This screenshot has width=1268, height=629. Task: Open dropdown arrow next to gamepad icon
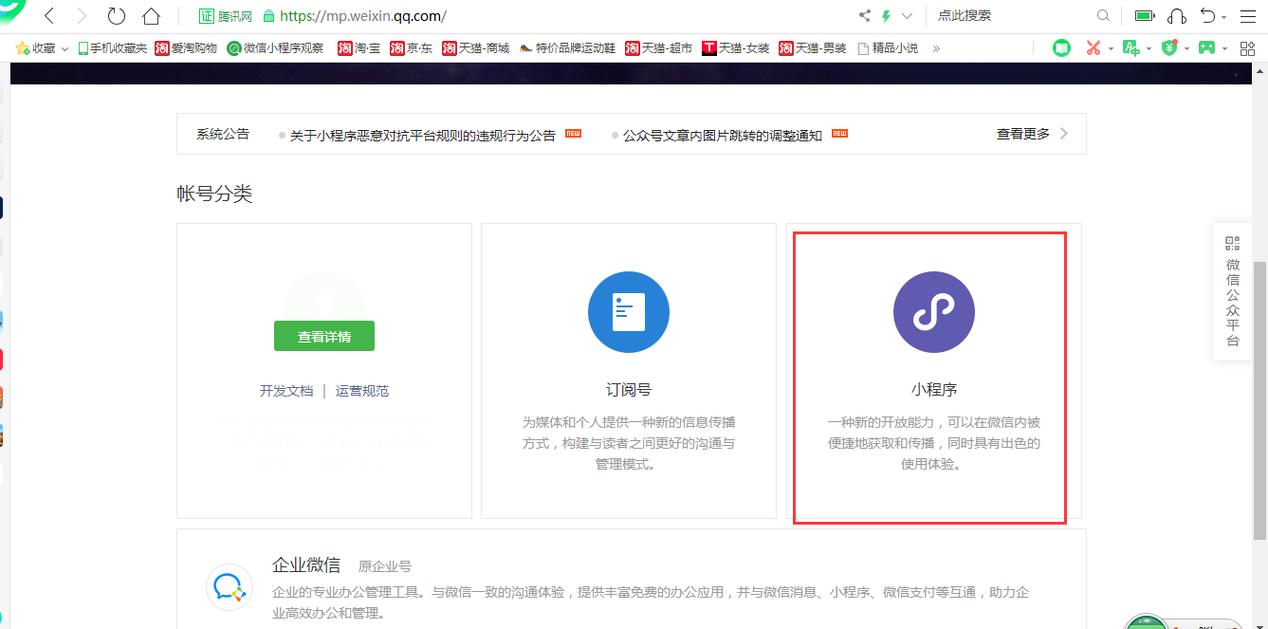pos(1225,49)
